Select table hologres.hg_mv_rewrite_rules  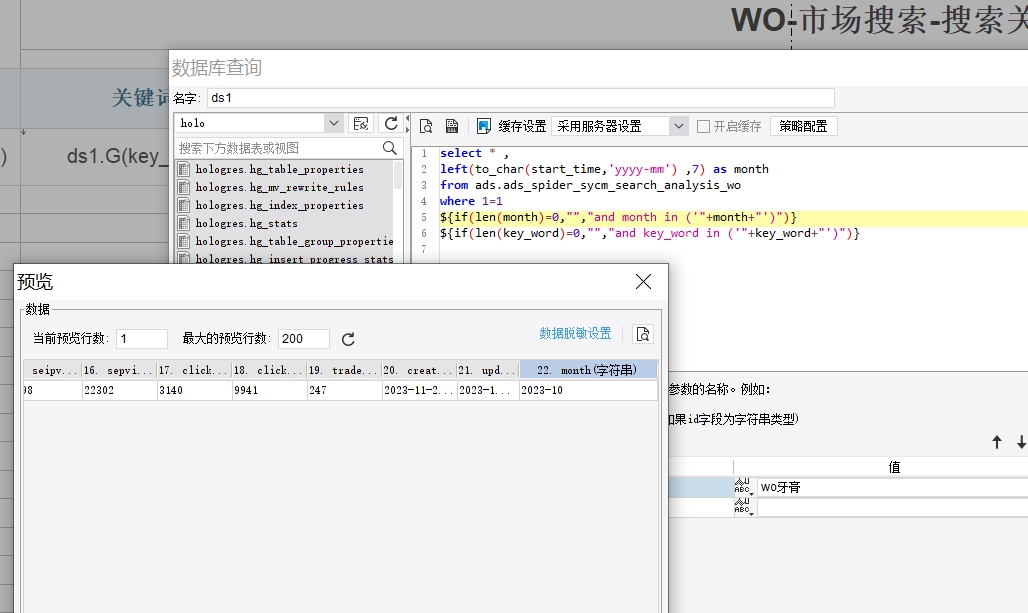point(279,187)
